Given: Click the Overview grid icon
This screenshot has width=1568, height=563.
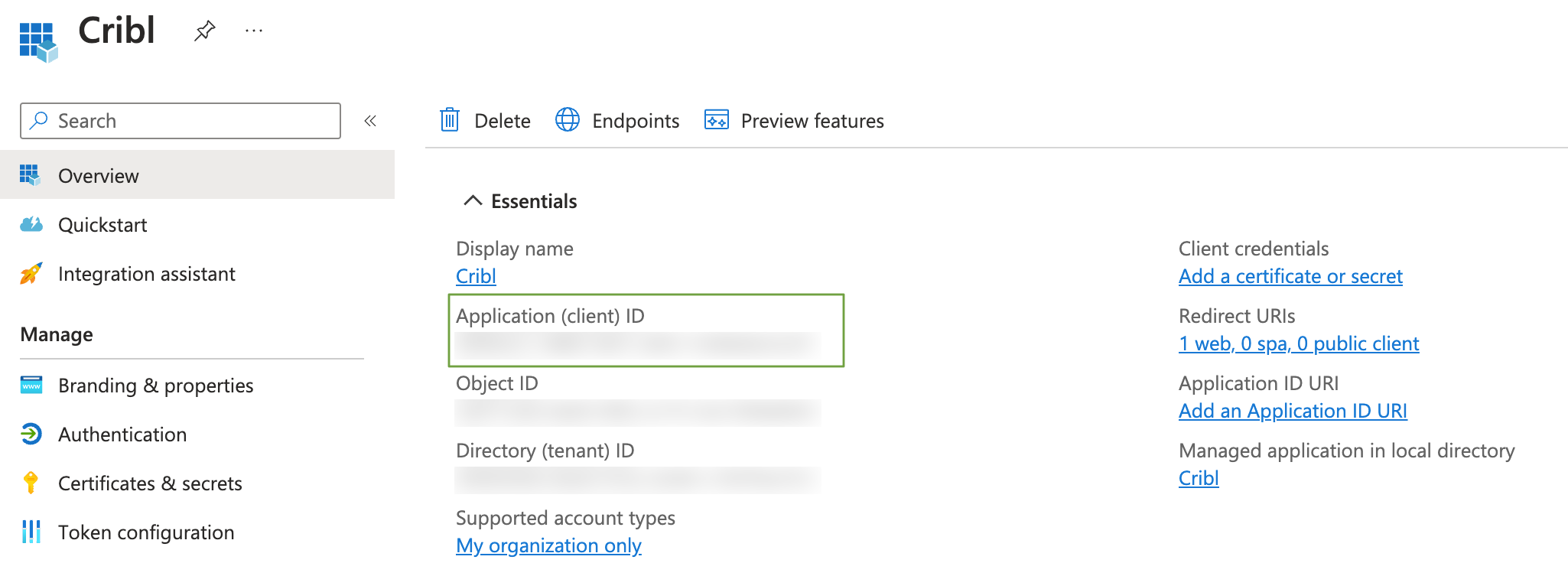Looking at the screenshot, I should click(x=31, y=175).
